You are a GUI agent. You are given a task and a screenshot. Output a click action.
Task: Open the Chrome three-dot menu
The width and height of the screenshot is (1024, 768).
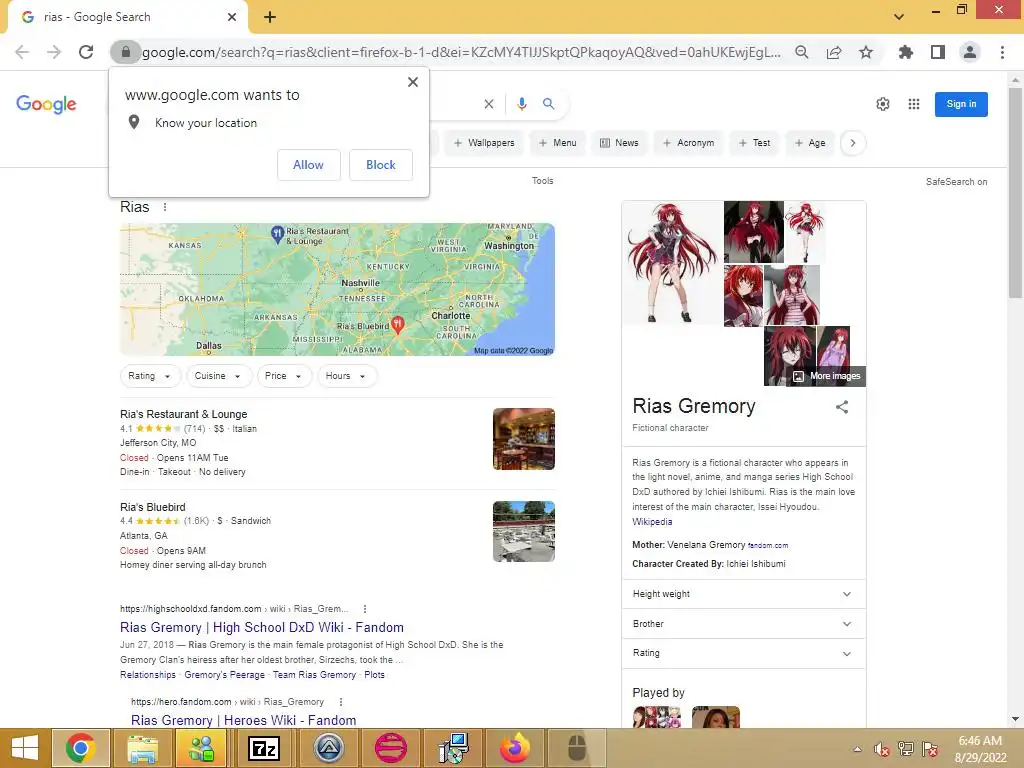click(x=1002, y=52)
